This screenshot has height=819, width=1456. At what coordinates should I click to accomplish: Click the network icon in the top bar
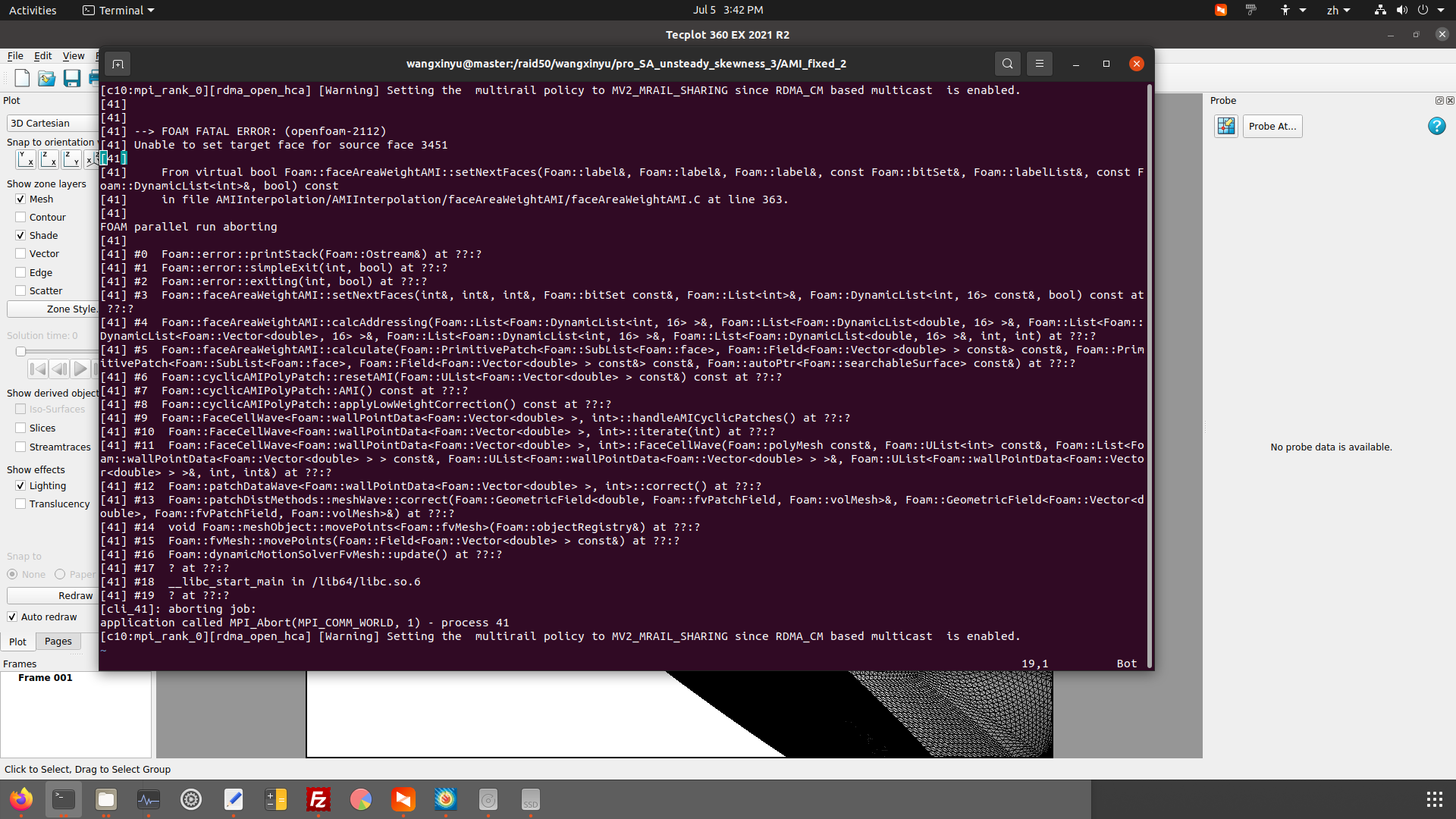pyautogui.click(x=1380, y=10)
